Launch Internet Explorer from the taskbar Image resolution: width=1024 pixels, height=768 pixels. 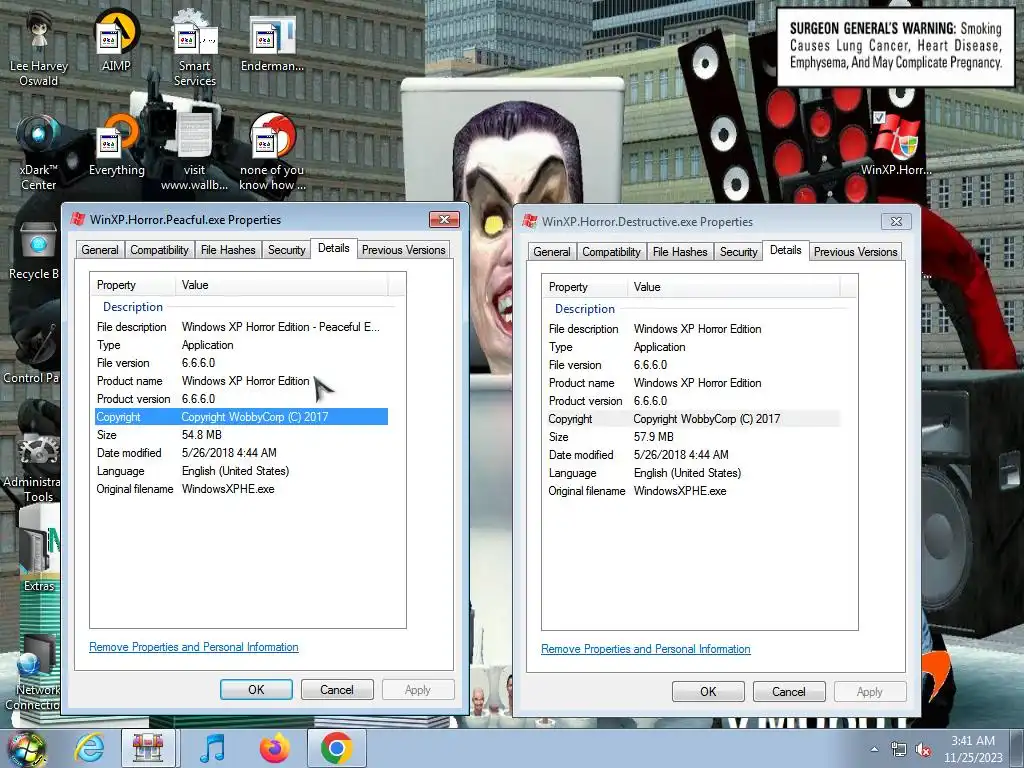(x=89, y=748)
